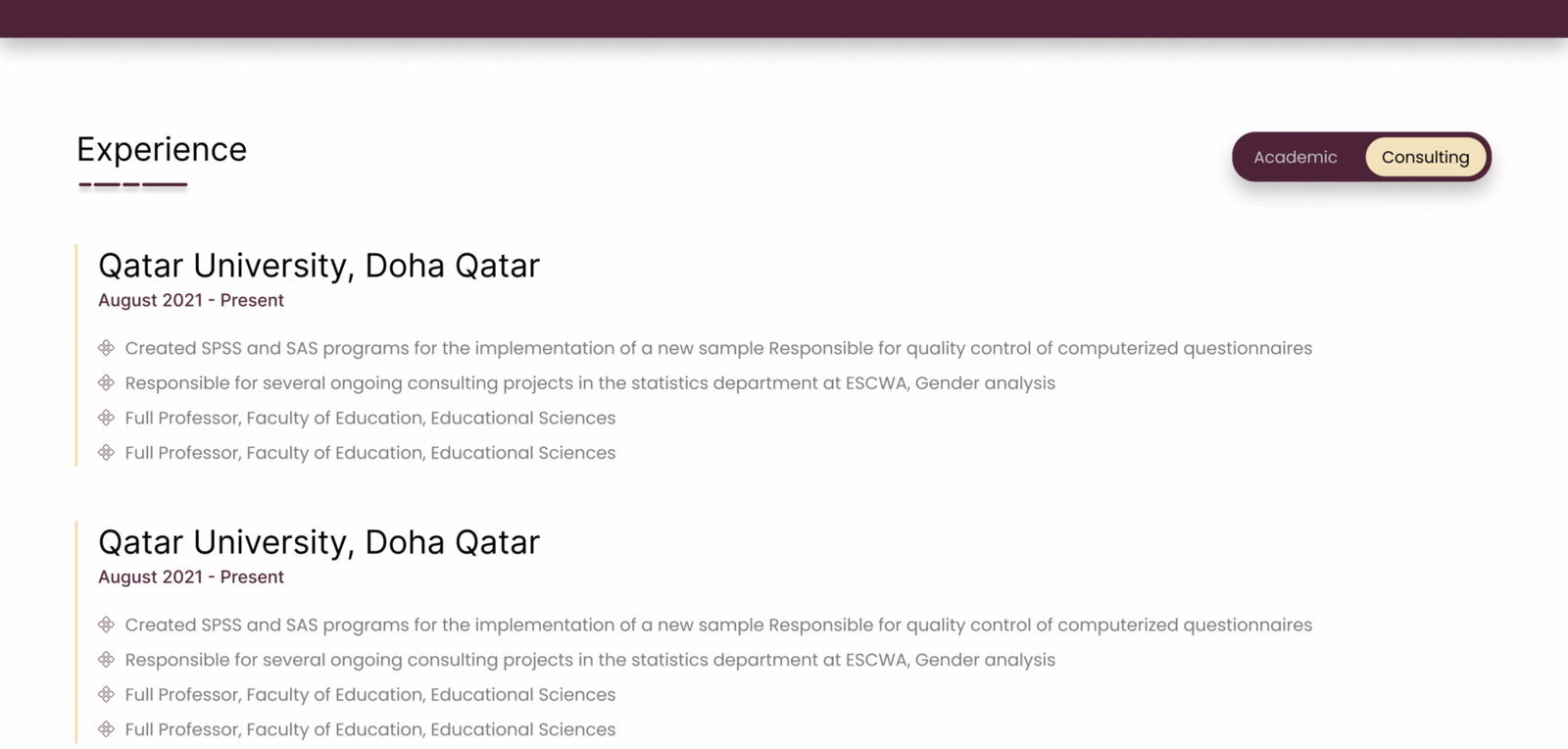The width and height of the screenshot is (1568, 749).
Task: Click diamond bullet beside first entry's ESCWA consulting line
Action: tap(106, 382)
